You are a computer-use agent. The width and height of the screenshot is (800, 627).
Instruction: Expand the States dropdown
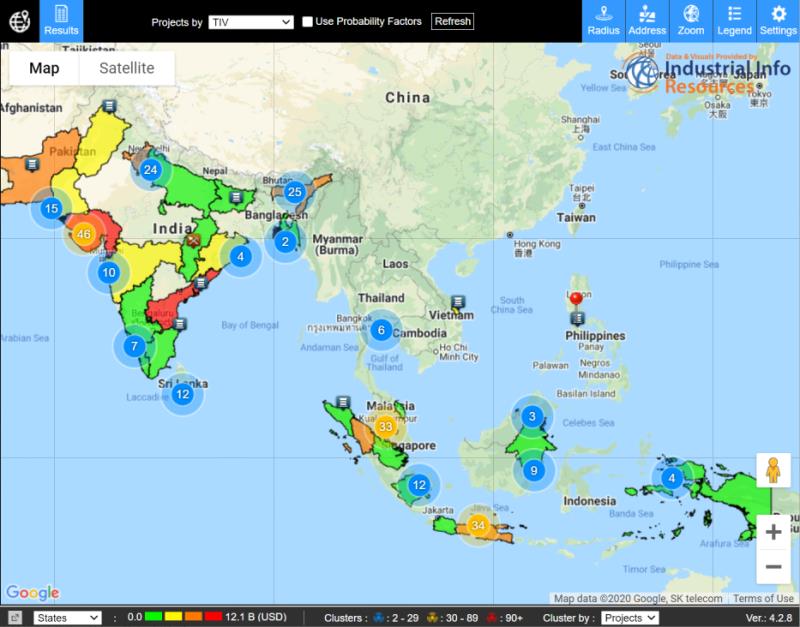(67, 618)
